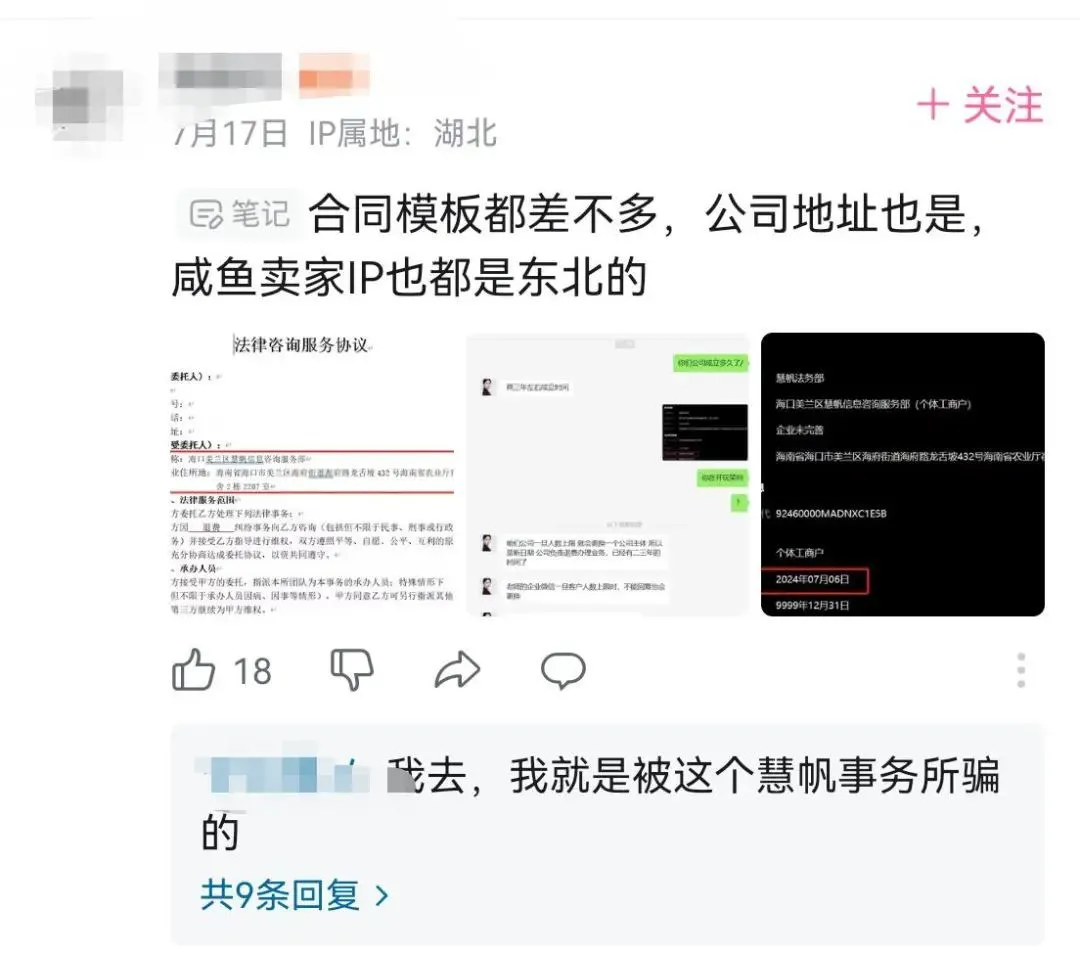Screen dimensions: 1080x954
Task: Tap the IP属地 湖北 location label
Action: [x=403, y=133]
